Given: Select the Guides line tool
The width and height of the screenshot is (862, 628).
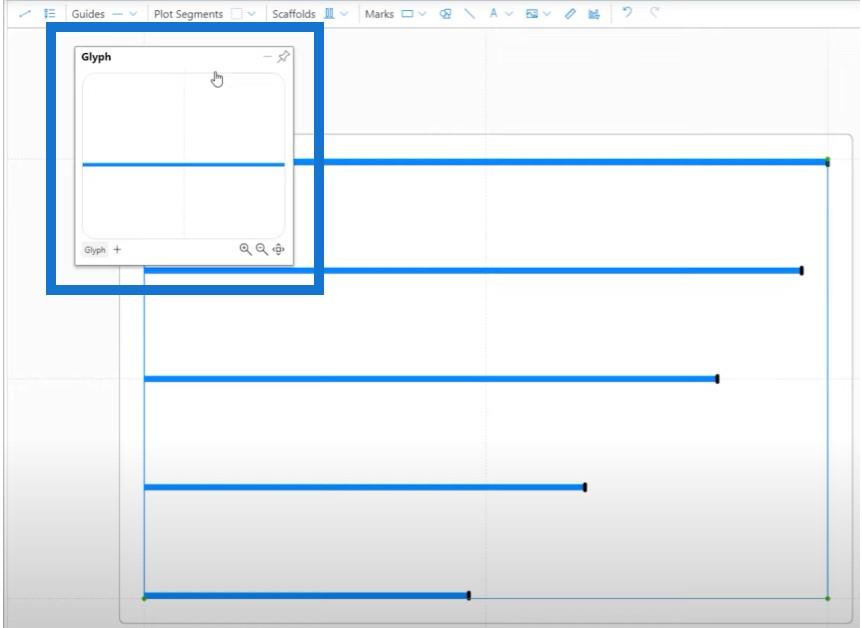Looking at the screenshot, I should pyautogui.click(x=117, y=14).
